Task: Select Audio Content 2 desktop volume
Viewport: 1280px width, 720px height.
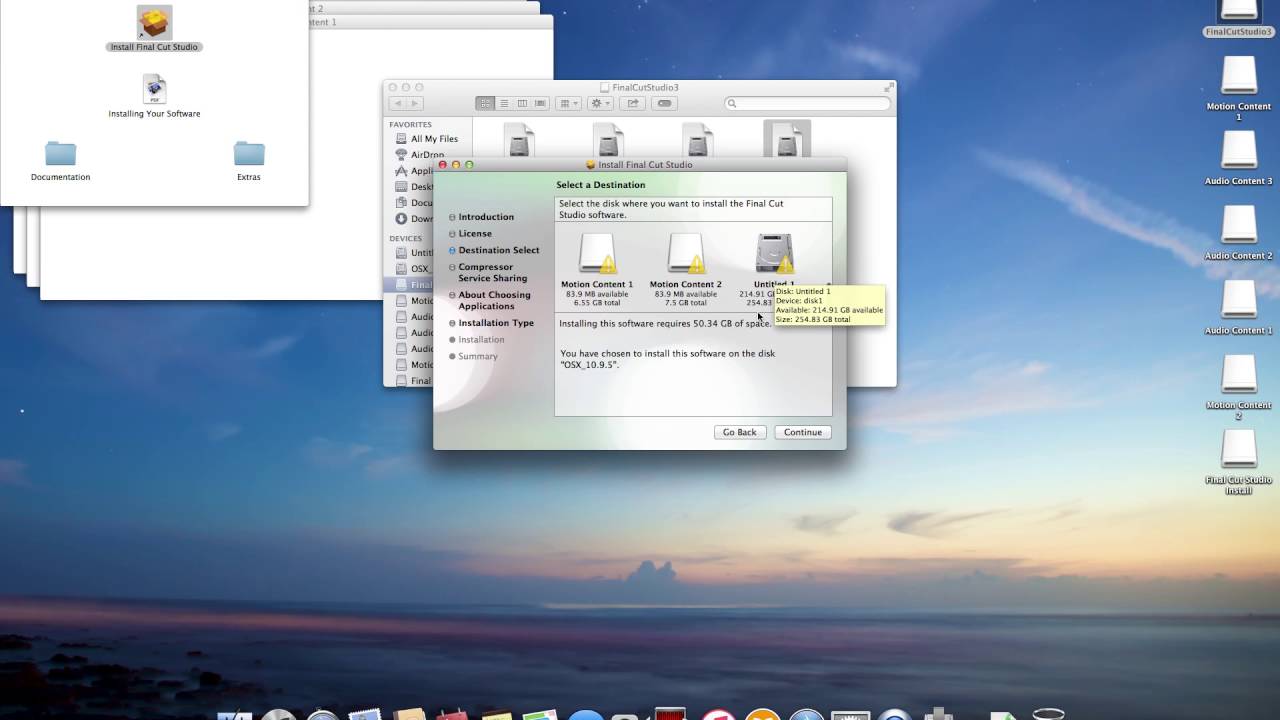Action: 1239,225
